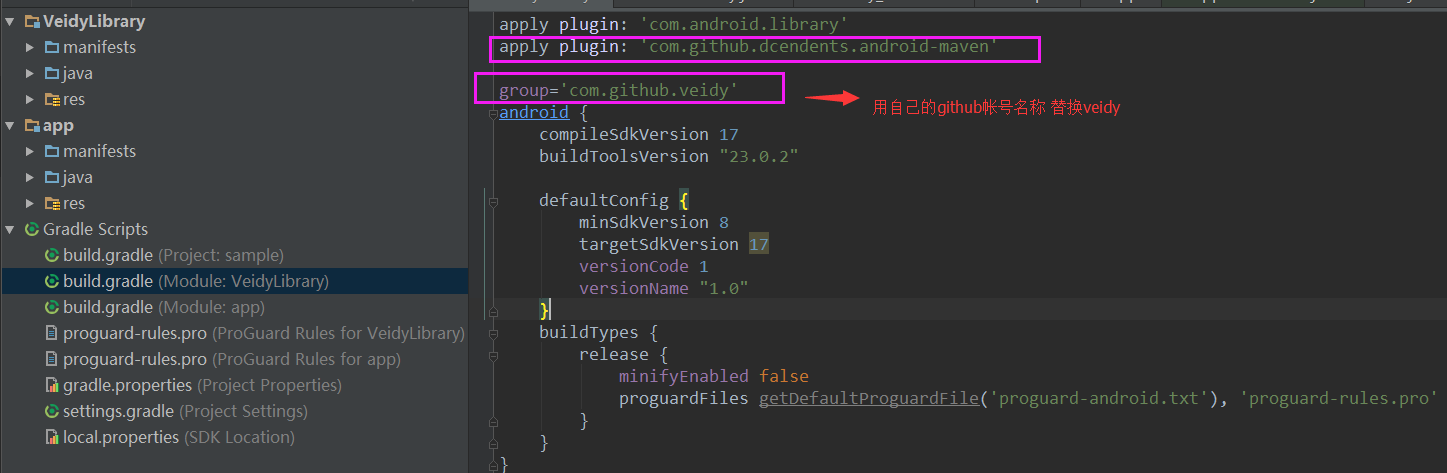The width and height of the screenshot is (1447, 473).
Task: Click the app module folder icon
Action: 32,125
